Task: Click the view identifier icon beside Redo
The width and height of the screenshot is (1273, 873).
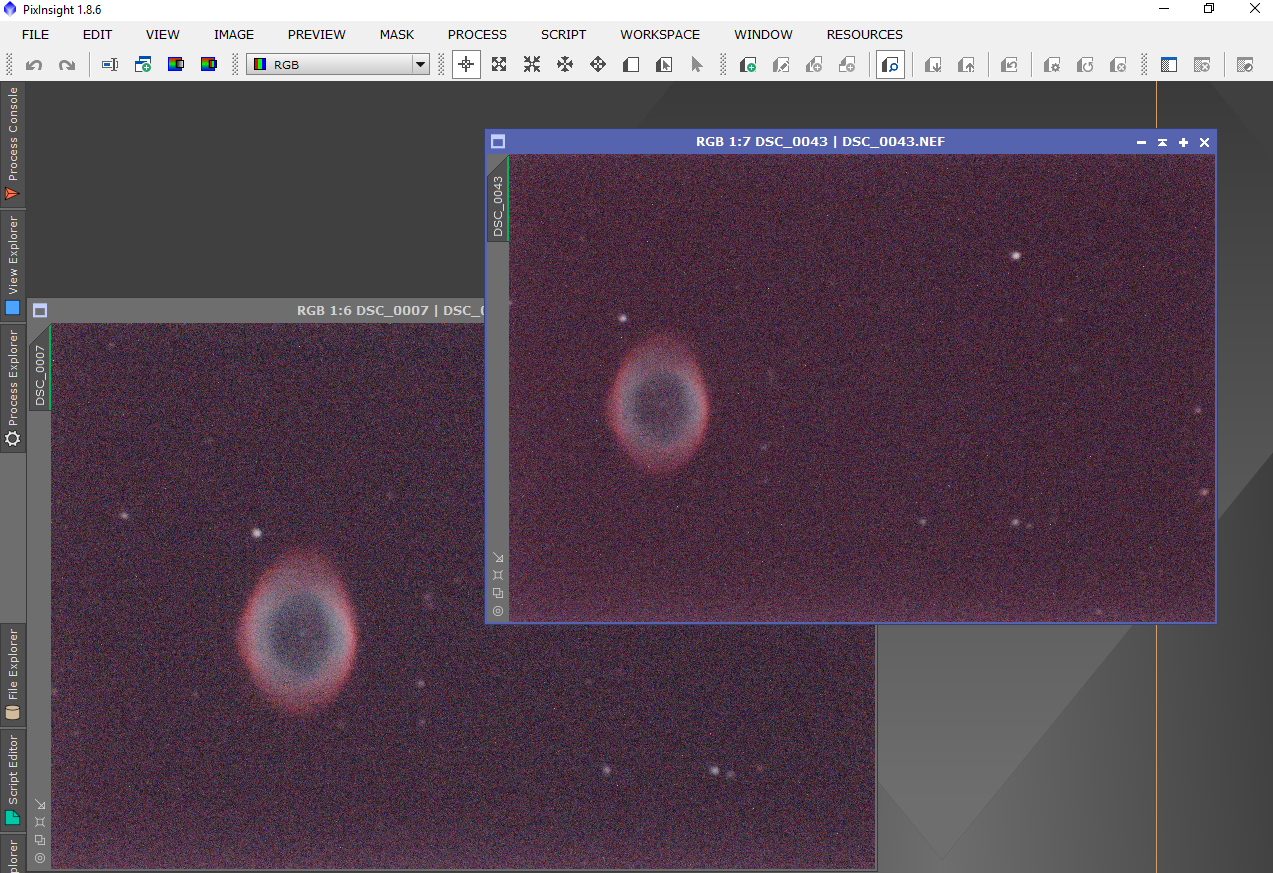Action: coord(110,65)
